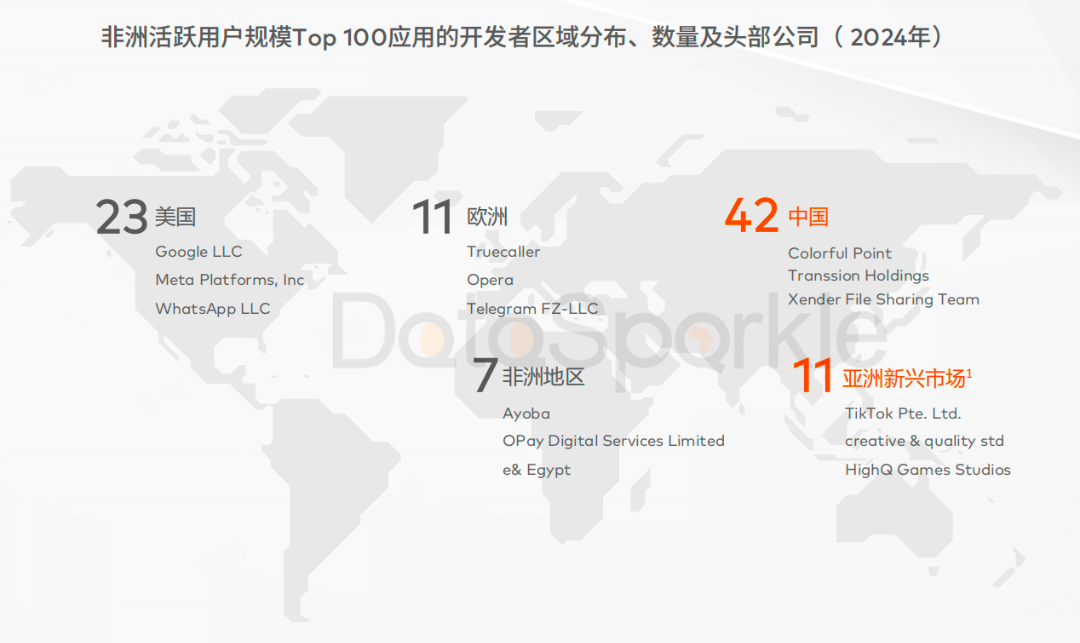Click creative & quality std text
This screenshot has width=1080, height=643.
click(x=924, y=441)
